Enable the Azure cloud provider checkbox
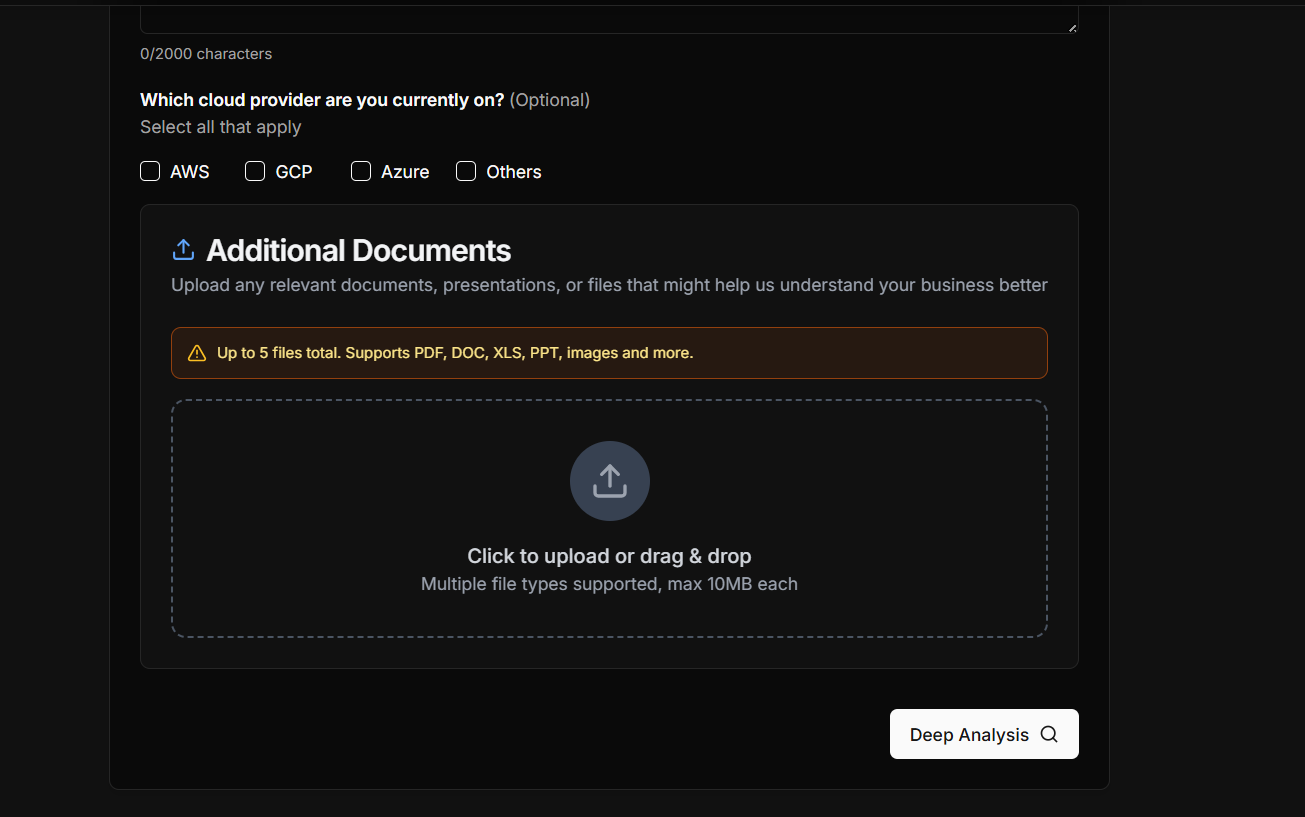 [x=361, y=171]
